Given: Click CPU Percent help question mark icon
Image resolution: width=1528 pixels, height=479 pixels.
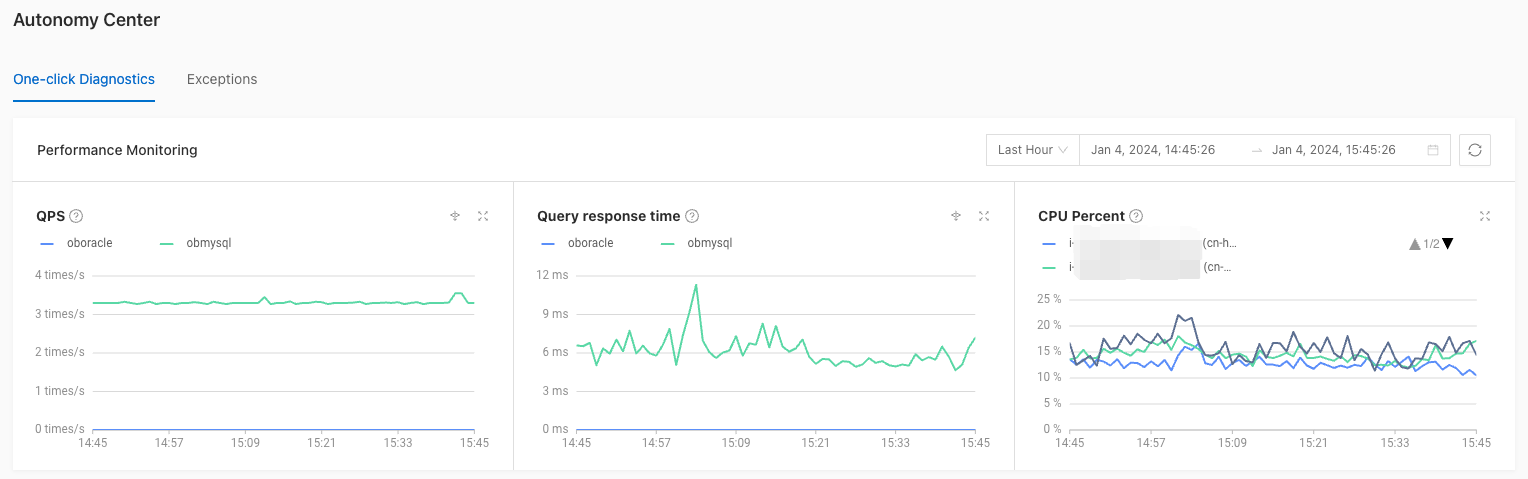Looking at the screenshot, I should click(1136, 216).
